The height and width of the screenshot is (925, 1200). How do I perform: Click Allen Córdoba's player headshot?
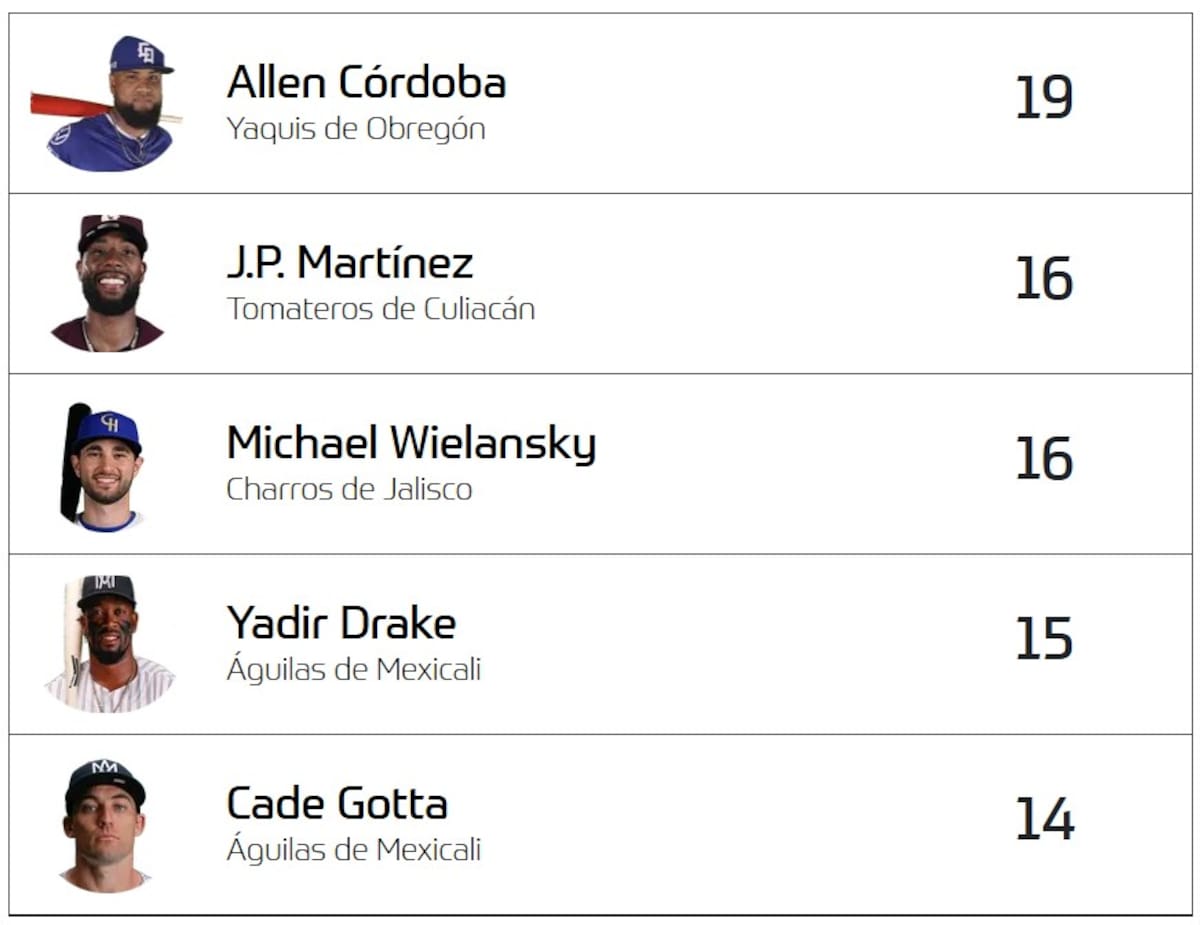point(110,104)
